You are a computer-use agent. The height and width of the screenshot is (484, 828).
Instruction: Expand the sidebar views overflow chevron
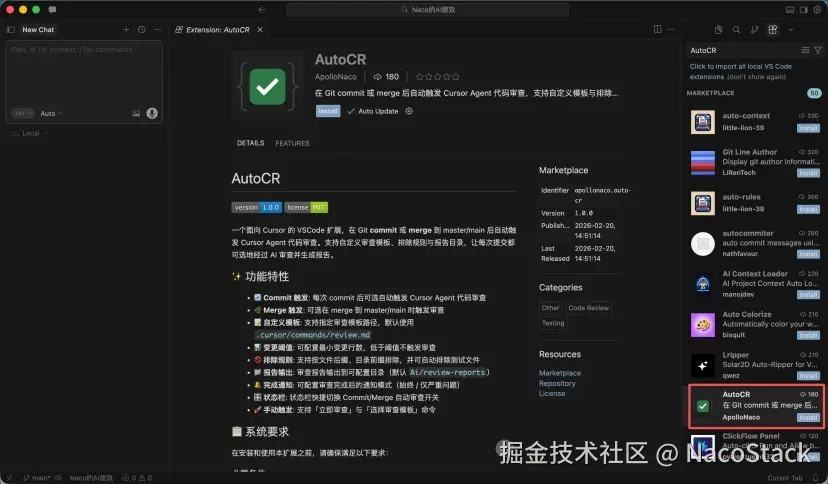pos(791,30)
